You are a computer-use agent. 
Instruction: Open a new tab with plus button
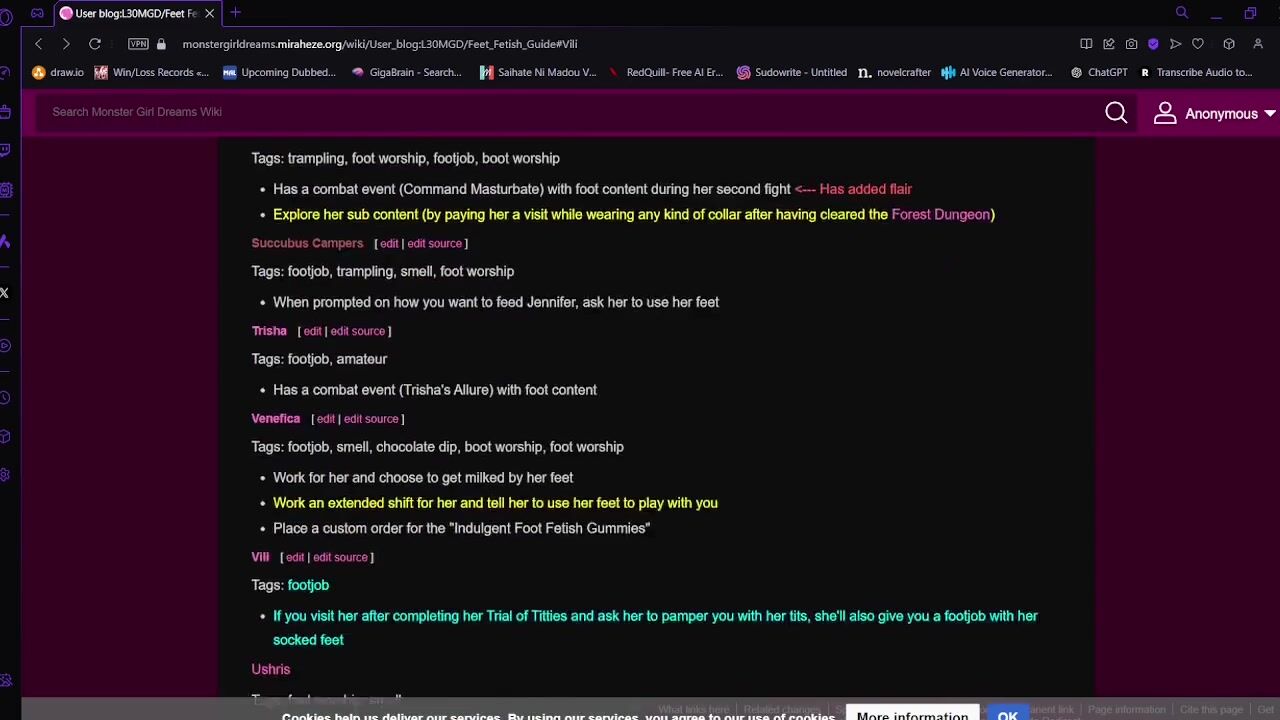(x=235, y=13)
